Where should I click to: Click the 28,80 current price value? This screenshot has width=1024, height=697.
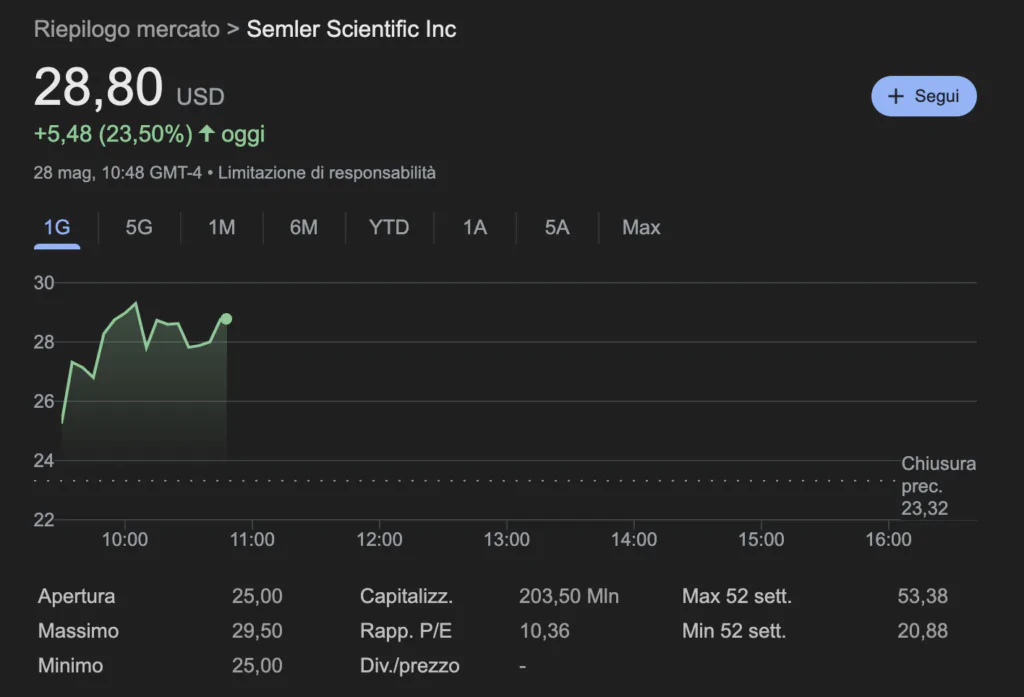98,87
